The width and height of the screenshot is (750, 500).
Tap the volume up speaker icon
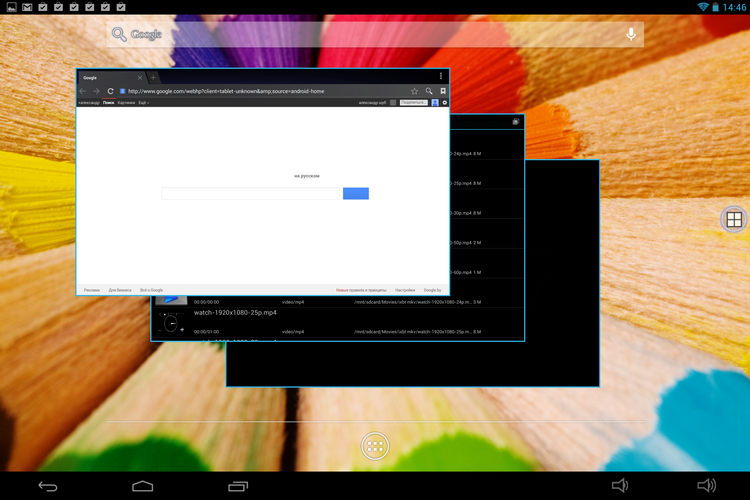(x=706, y=486)
